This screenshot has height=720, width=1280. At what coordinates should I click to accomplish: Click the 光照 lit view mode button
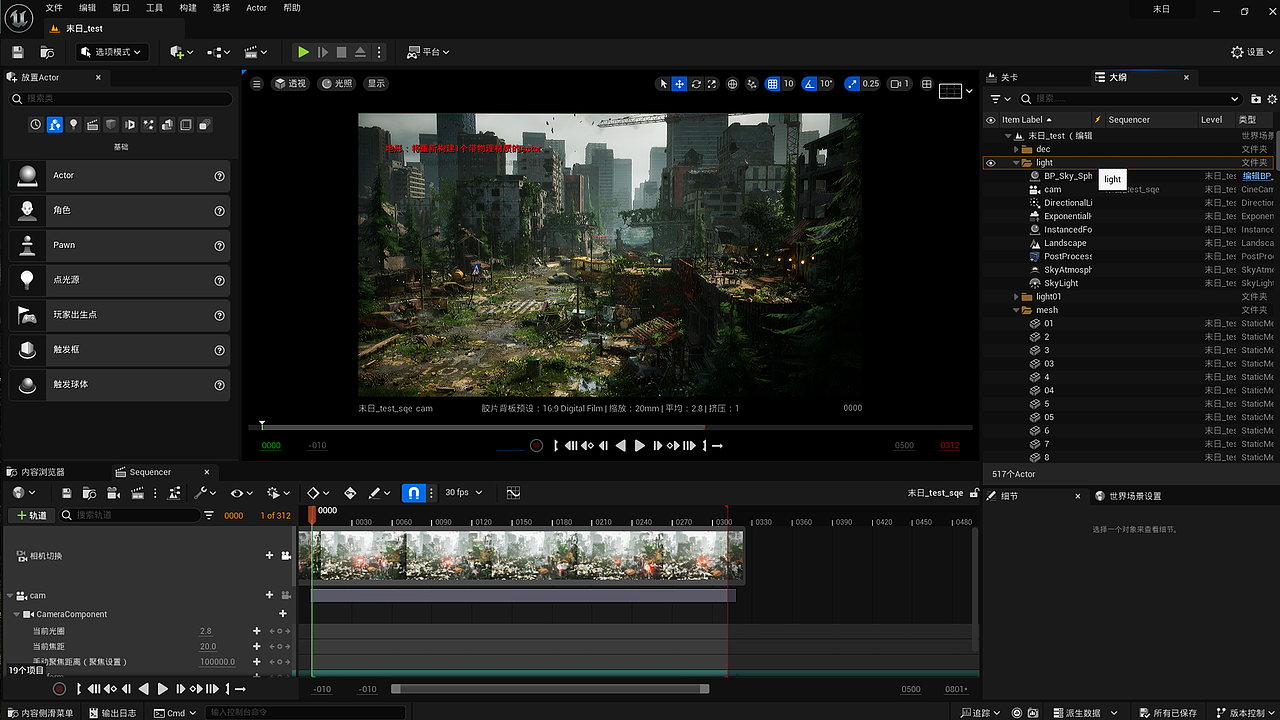coord(338,84)
